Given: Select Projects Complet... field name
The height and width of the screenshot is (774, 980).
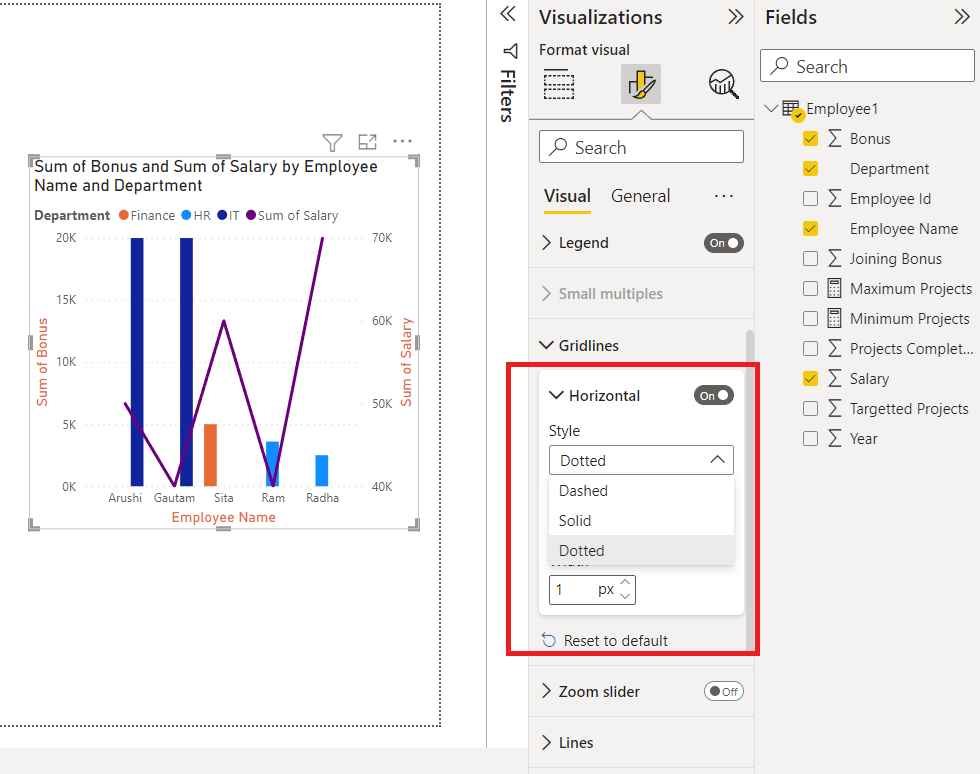Looking at the screenshot, I should point(911,348).
